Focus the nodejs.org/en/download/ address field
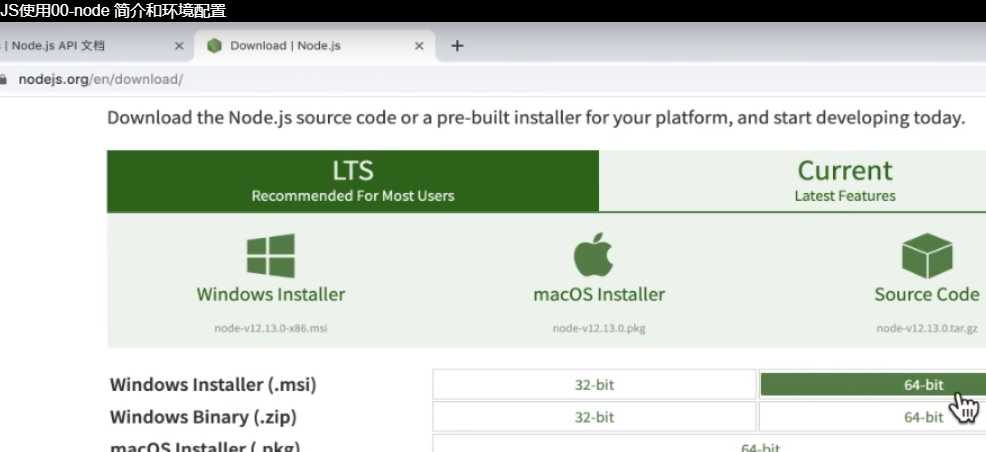Viewport: 986px width, 452px height. point(101,79)
